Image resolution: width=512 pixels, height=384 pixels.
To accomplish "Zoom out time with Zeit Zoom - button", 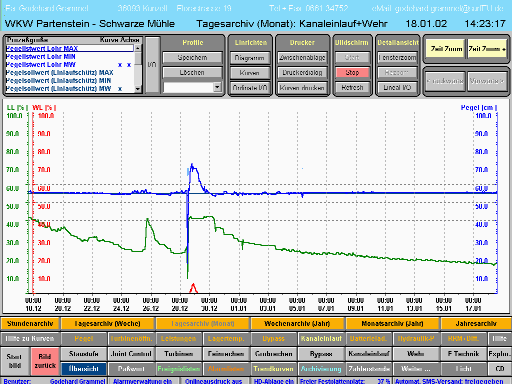I will tap(446, 49).
